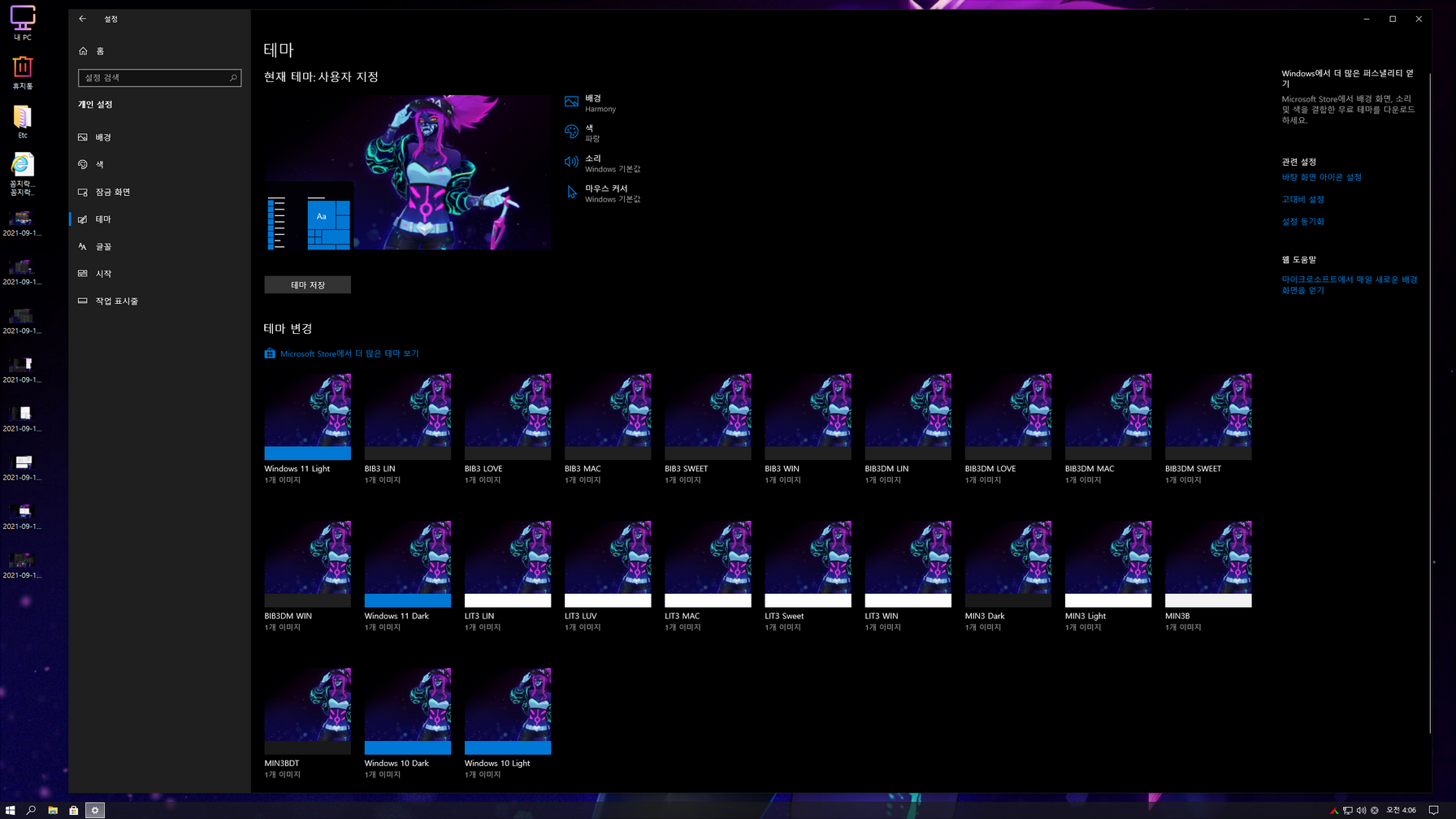Click the speaker icon for 소리 sounds
Screen dimensions: 1456x819
pos(571,162)
